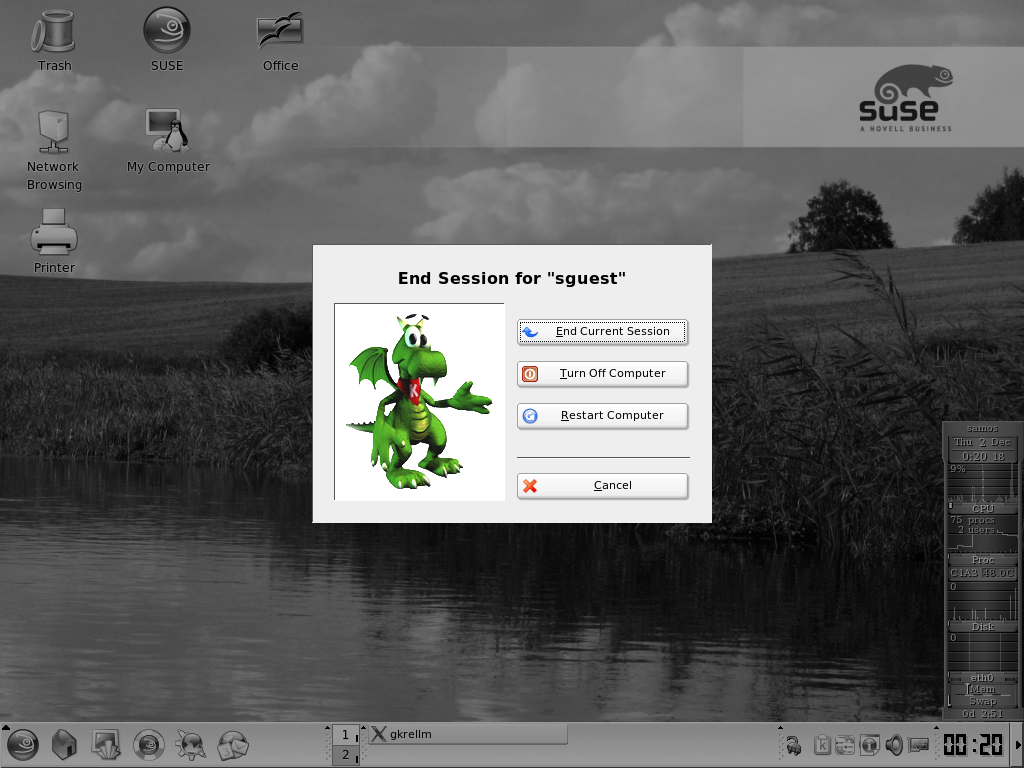The height and width of the screenshot is (768, 1024).
Task: Click the arrow handle above the SUSE menu button
Action: click(x=5, y=727)
